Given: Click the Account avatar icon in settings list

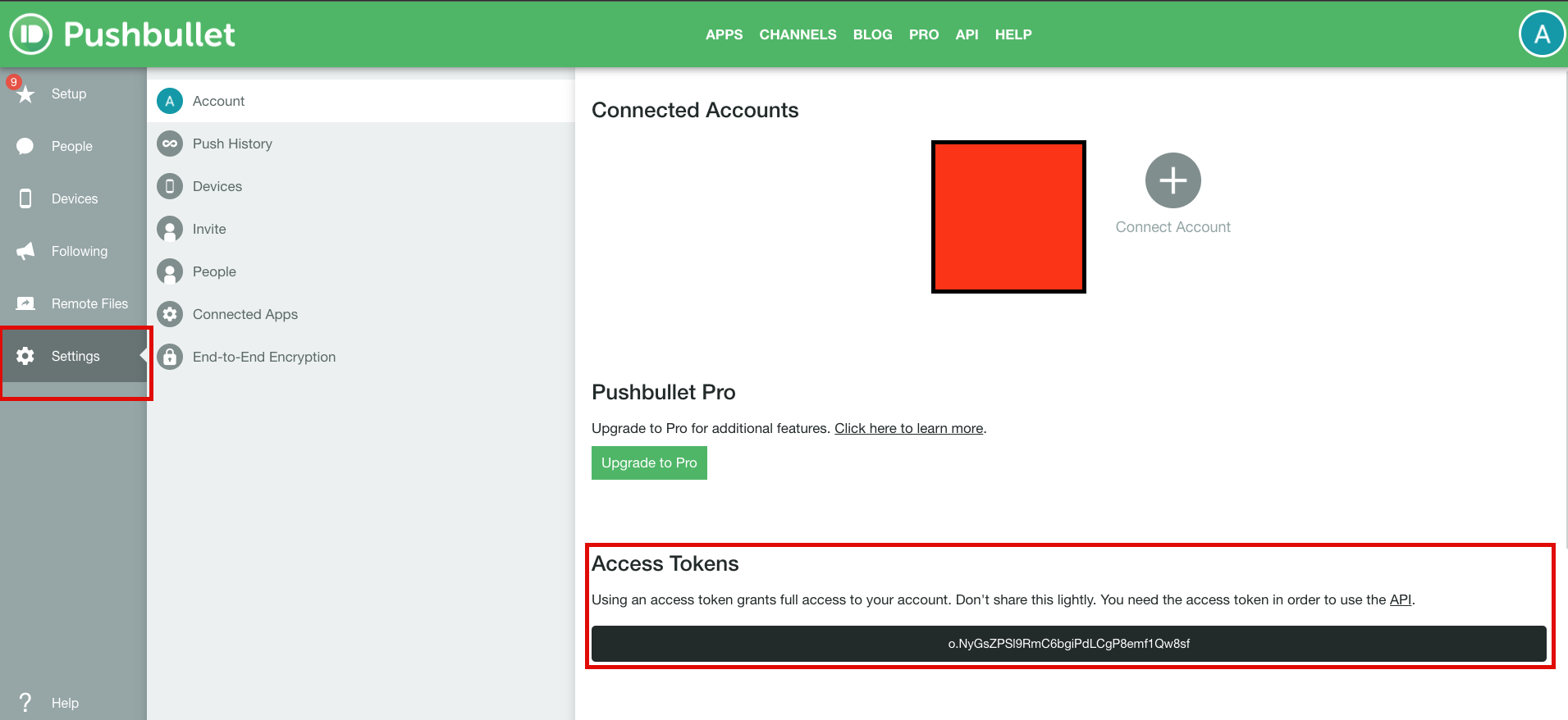Looking at the screenshot, I should coord(170,101).
